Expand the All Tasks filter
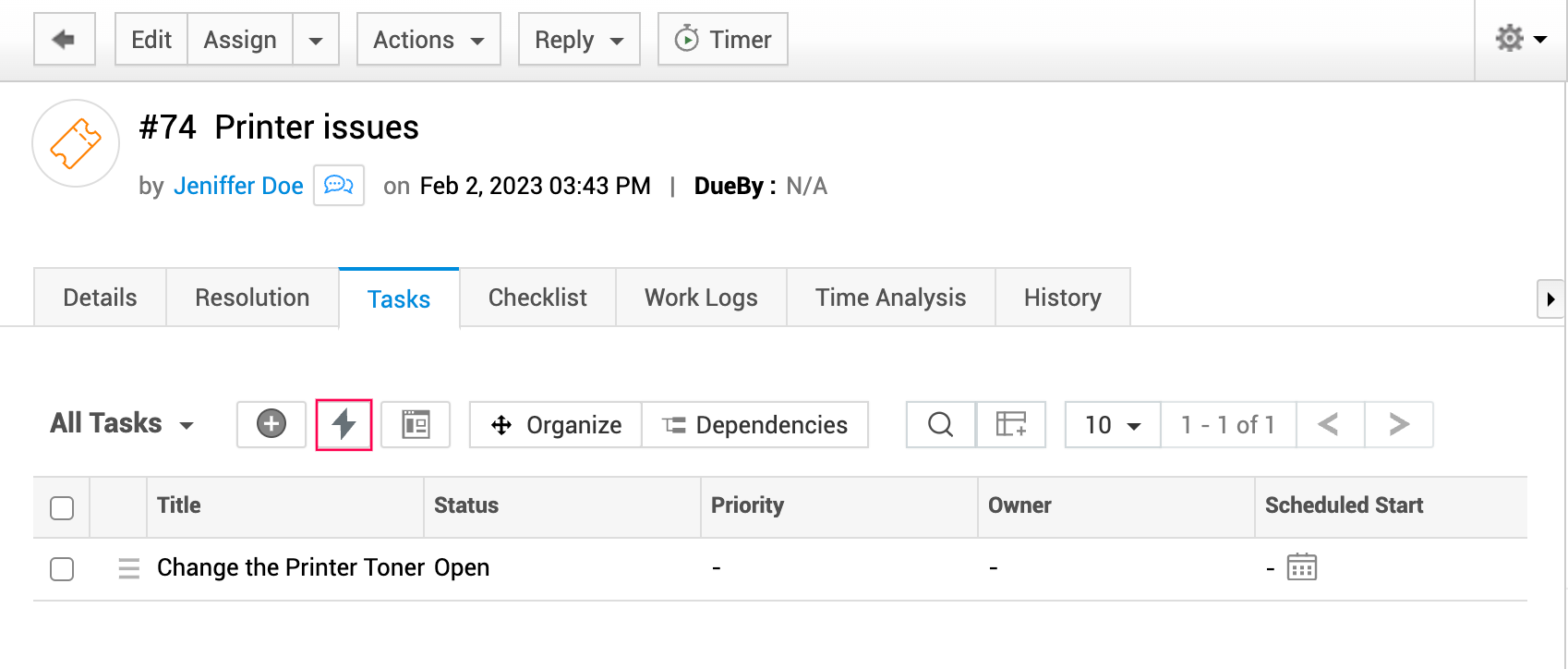 [x=122, y=423]
